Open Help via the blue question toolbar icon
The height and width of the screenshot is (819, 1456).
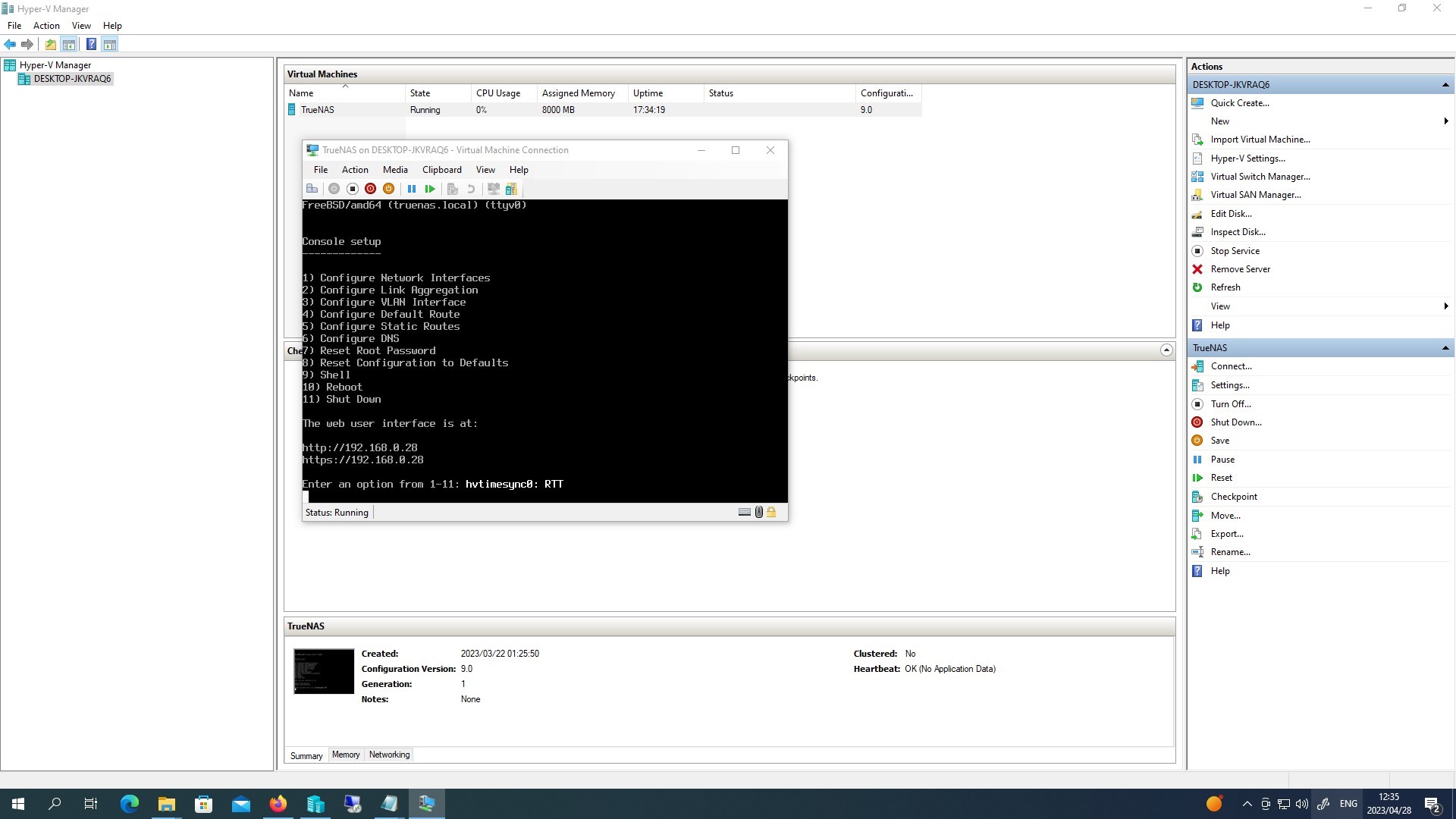click(91, 44)
